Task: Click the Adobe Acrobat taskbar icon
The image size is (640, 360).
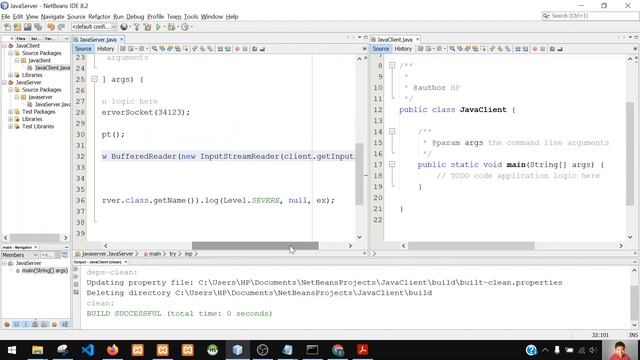Action: 362,350
